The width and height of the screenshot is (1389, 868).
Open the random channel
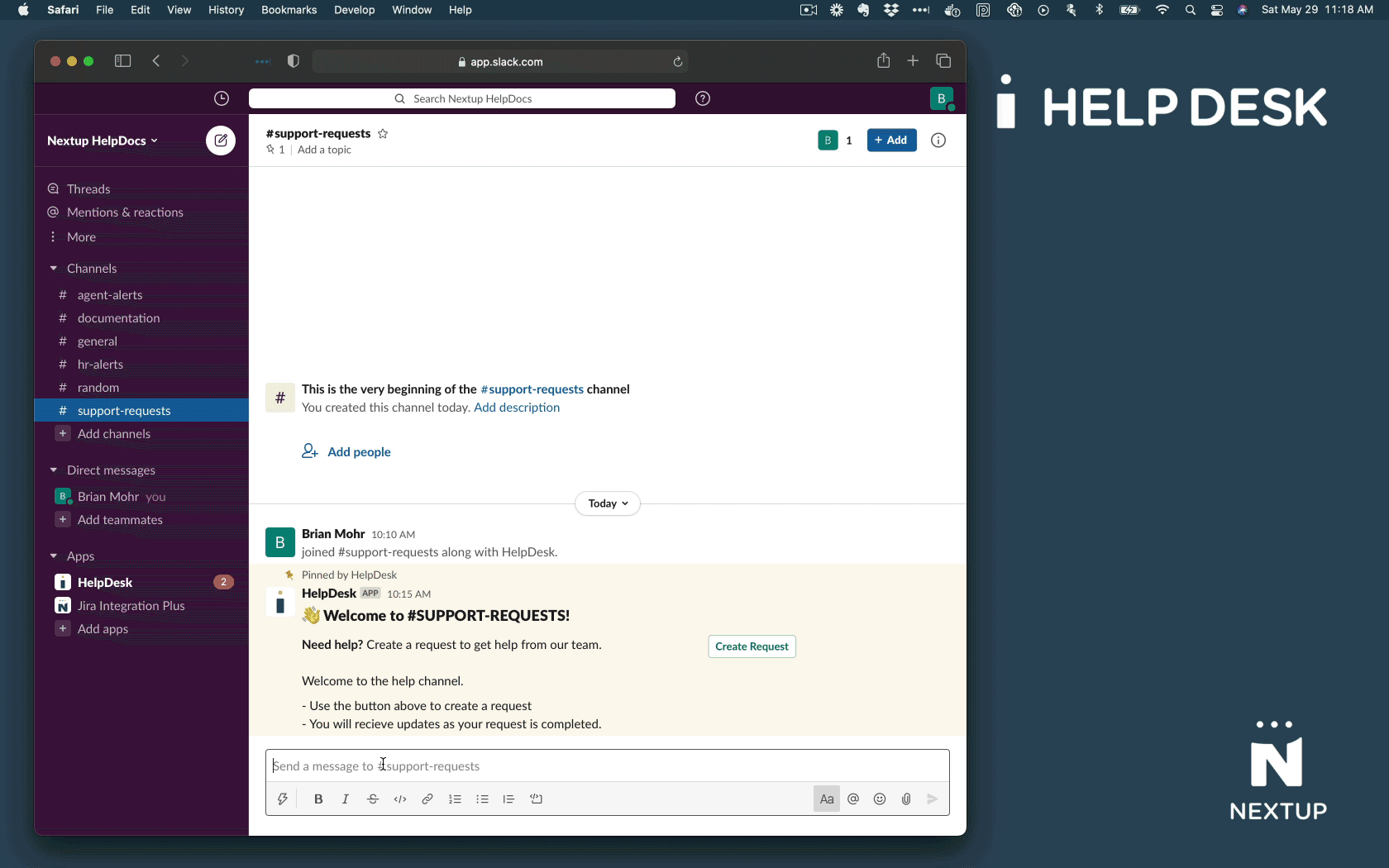pyautogui.click(x=141, y=388)
